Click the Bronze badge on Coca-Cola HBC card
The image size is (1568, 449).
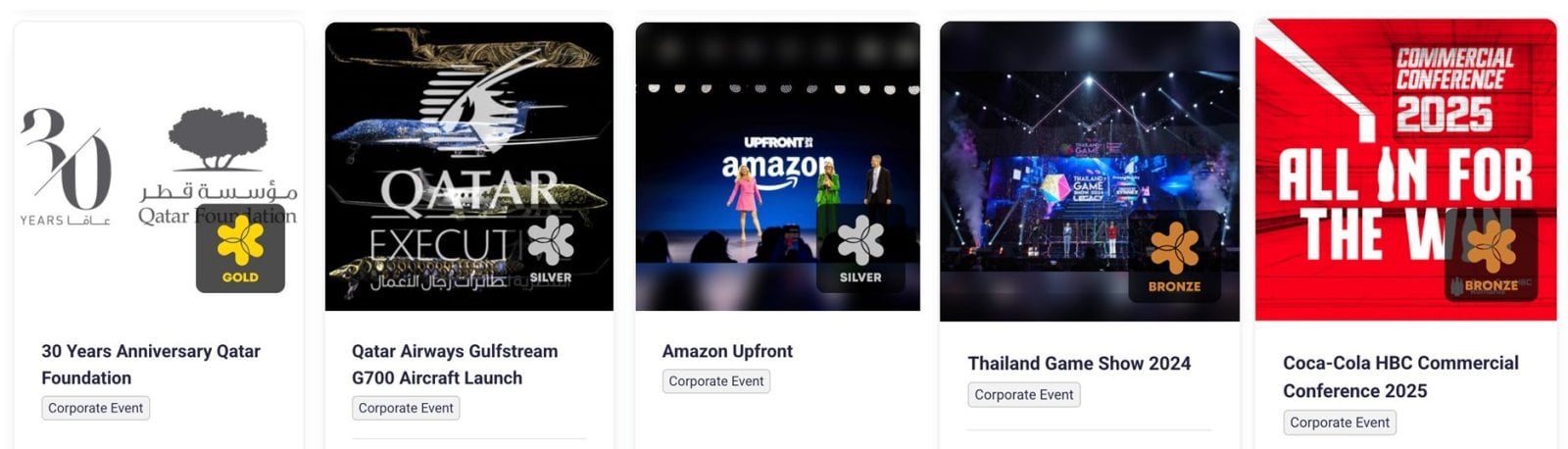1491,256
